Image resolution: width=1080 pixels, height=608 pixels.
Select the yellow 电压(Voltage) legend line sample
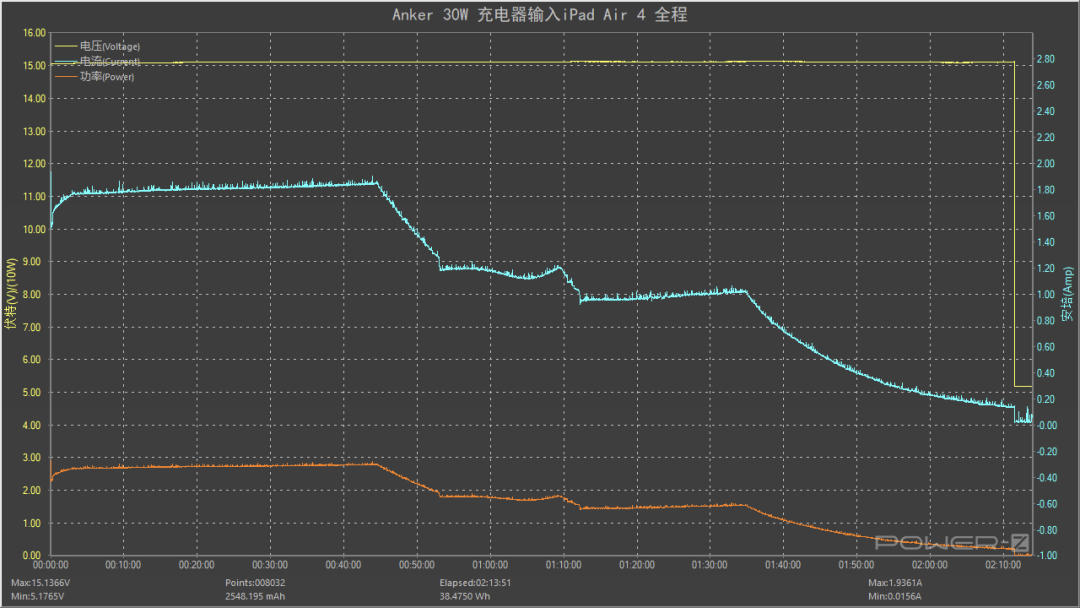tap(65, 46)
